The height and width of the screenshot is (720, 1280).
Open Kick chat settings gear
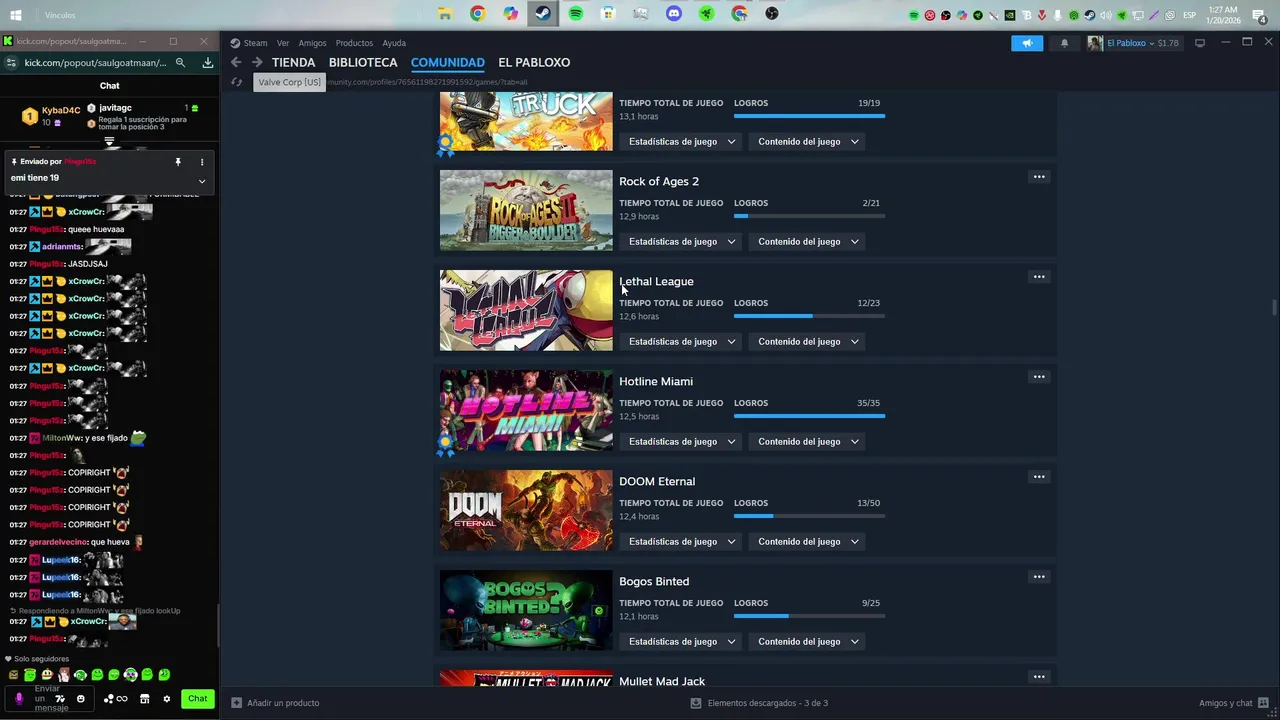167,699
